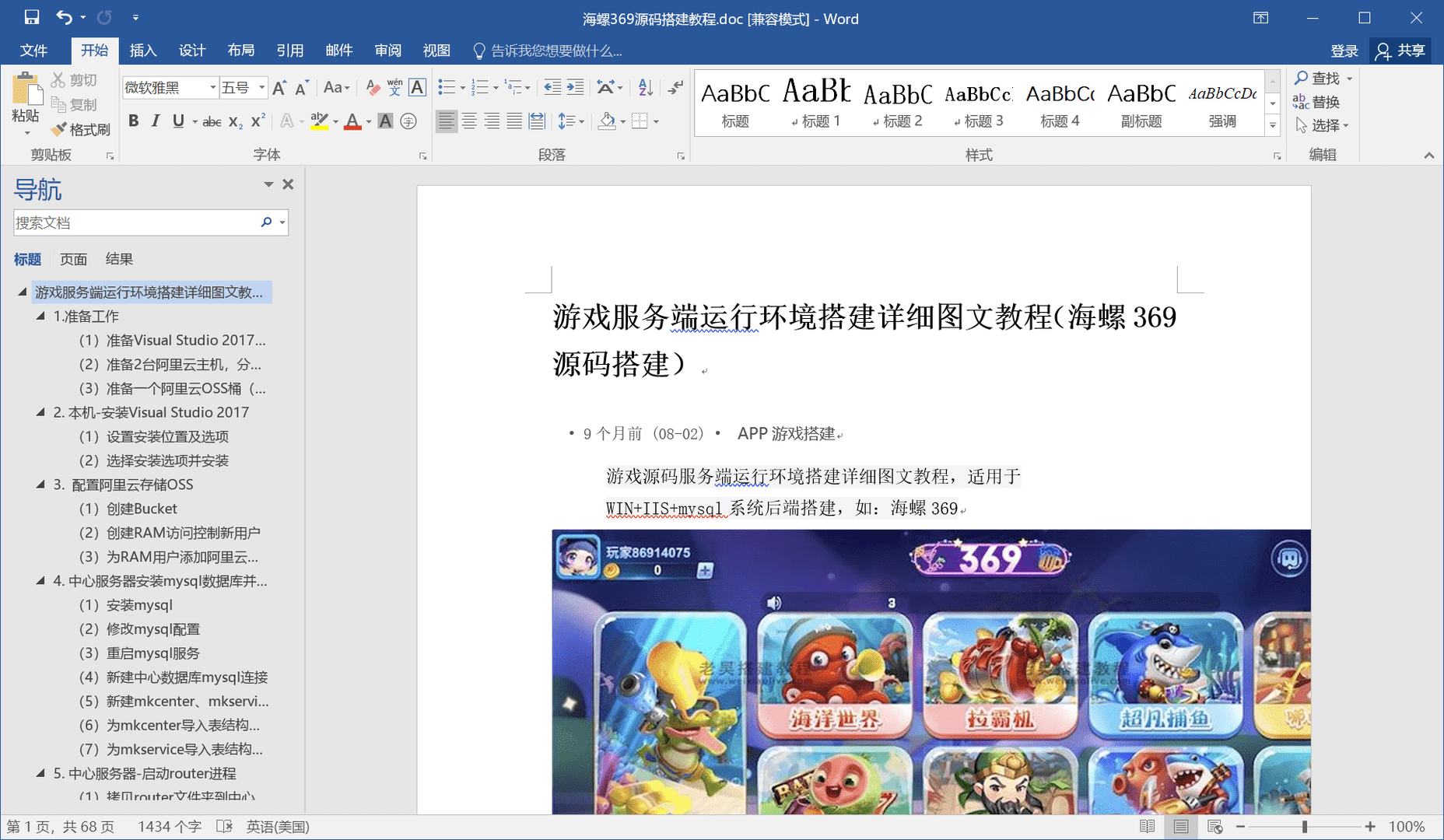
Task: Apply italic formatting
Action: point(156,121)
